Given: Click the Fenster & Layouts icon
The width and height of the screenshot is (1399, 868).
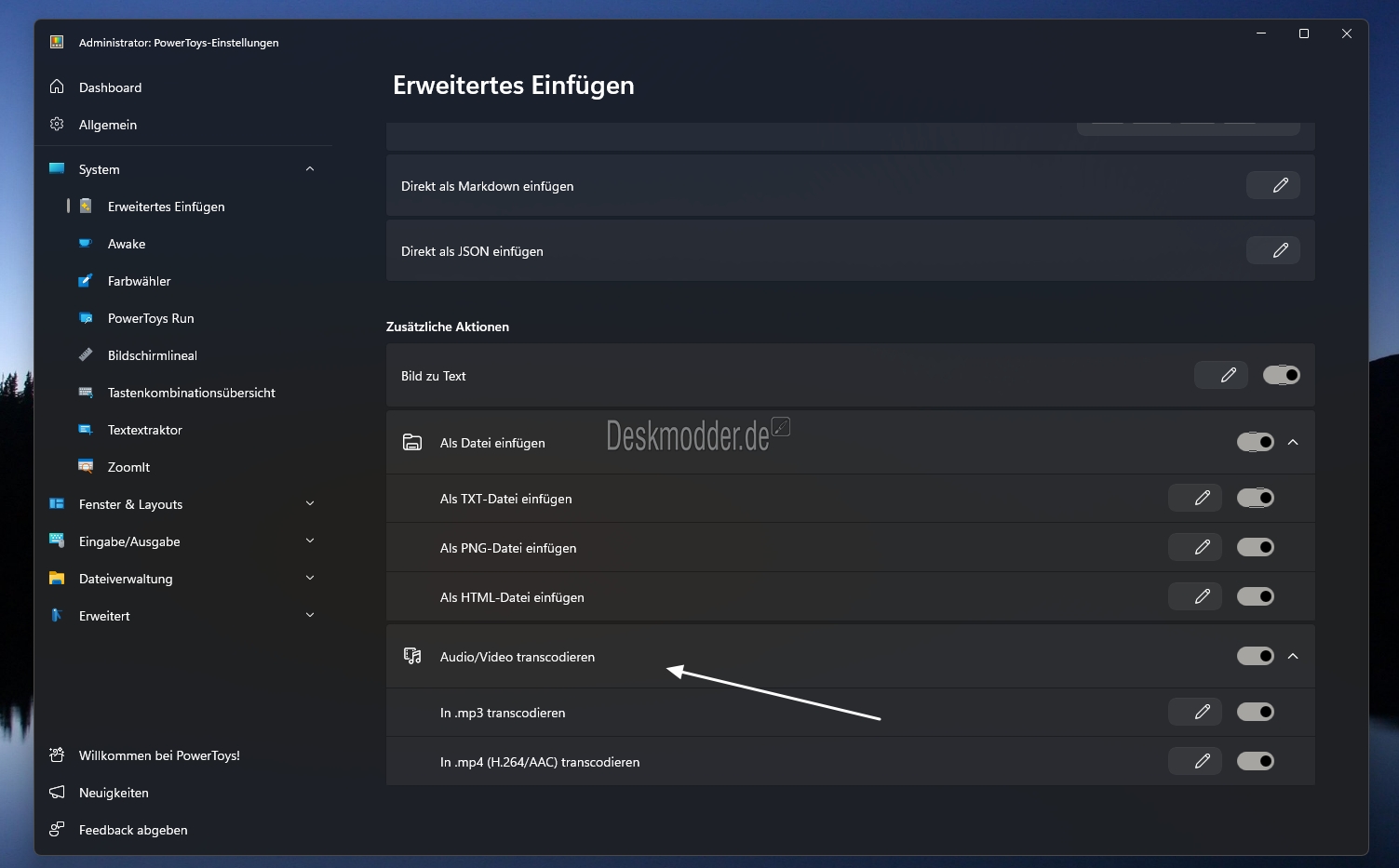Looking at the screenshot, I should click(57, 503).
